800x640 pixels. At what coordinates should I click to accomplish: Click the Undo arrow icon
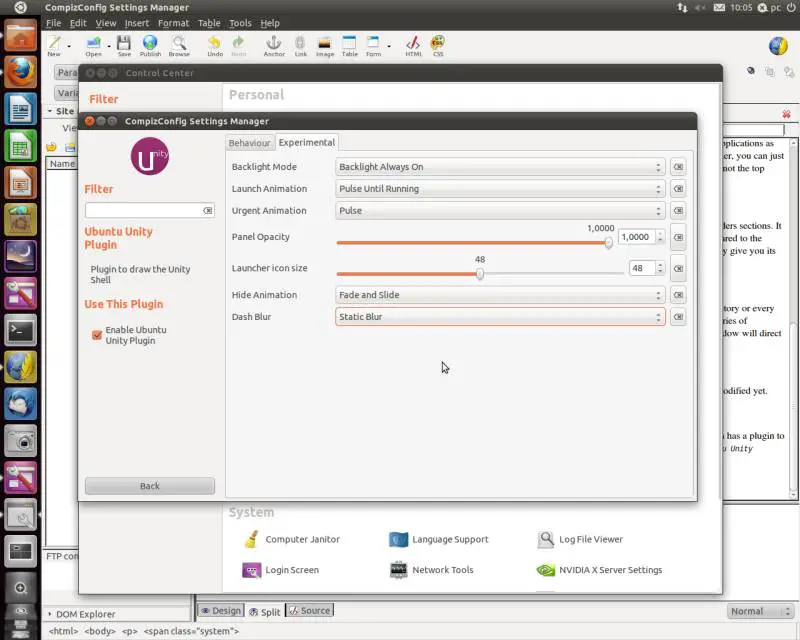(x=215, y=45)
